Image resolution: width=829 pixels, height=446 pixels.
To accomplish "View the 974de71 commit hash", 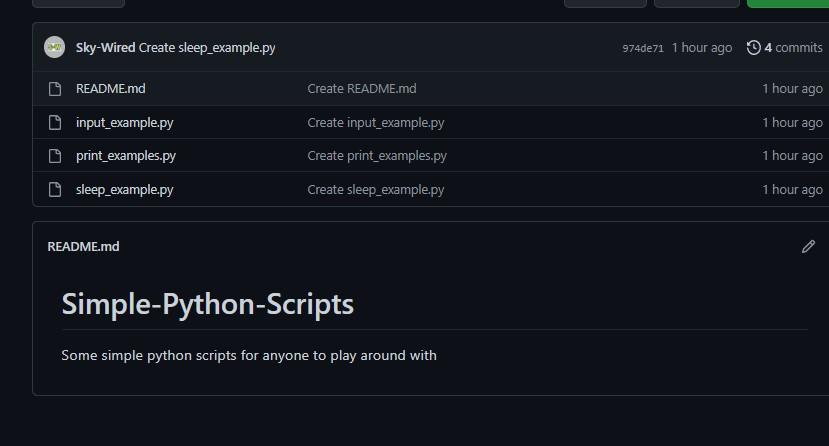I will pos(642,48).
